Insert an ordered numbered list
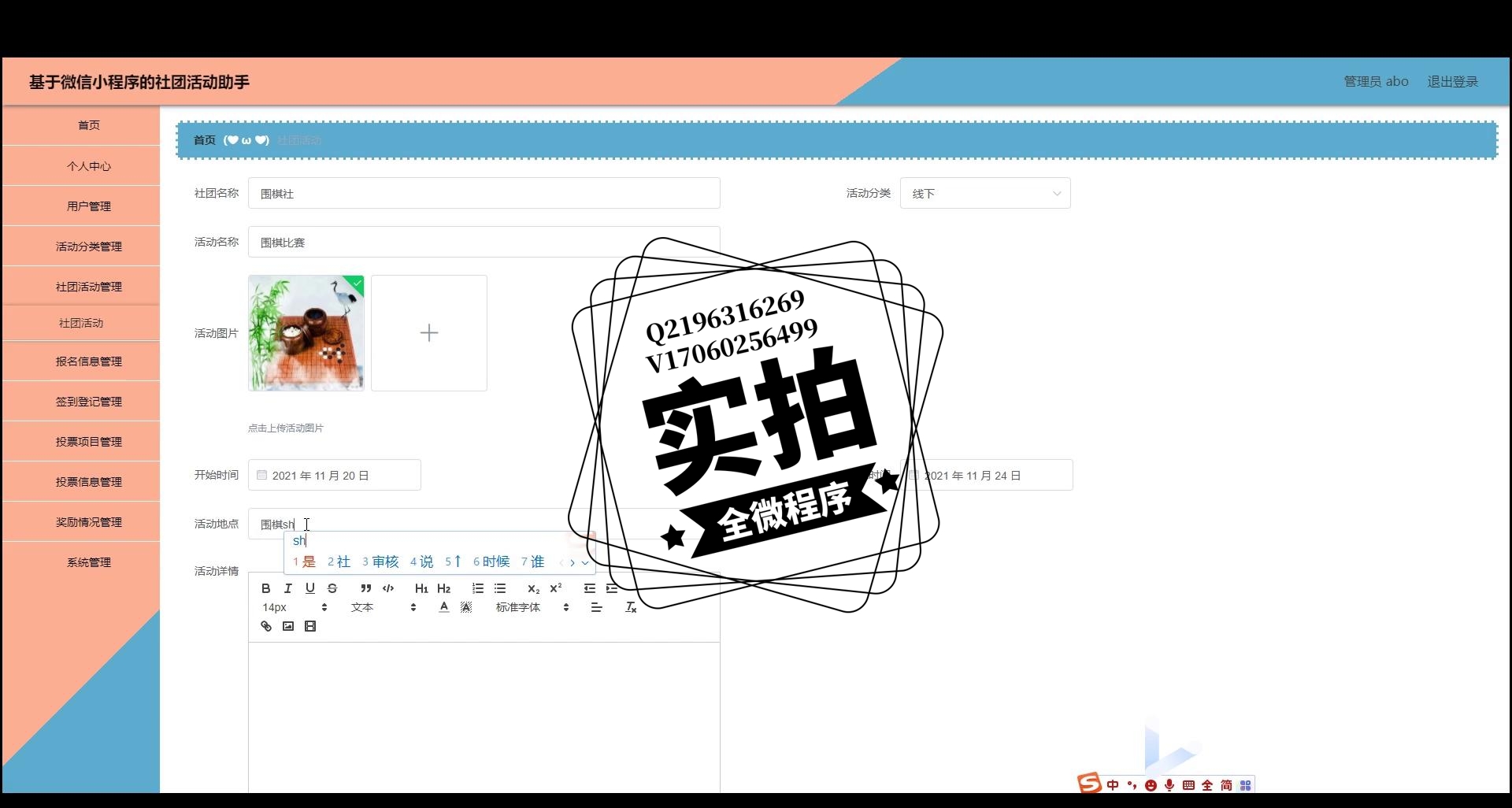The image size is (1512, 808). click(478, 588)
